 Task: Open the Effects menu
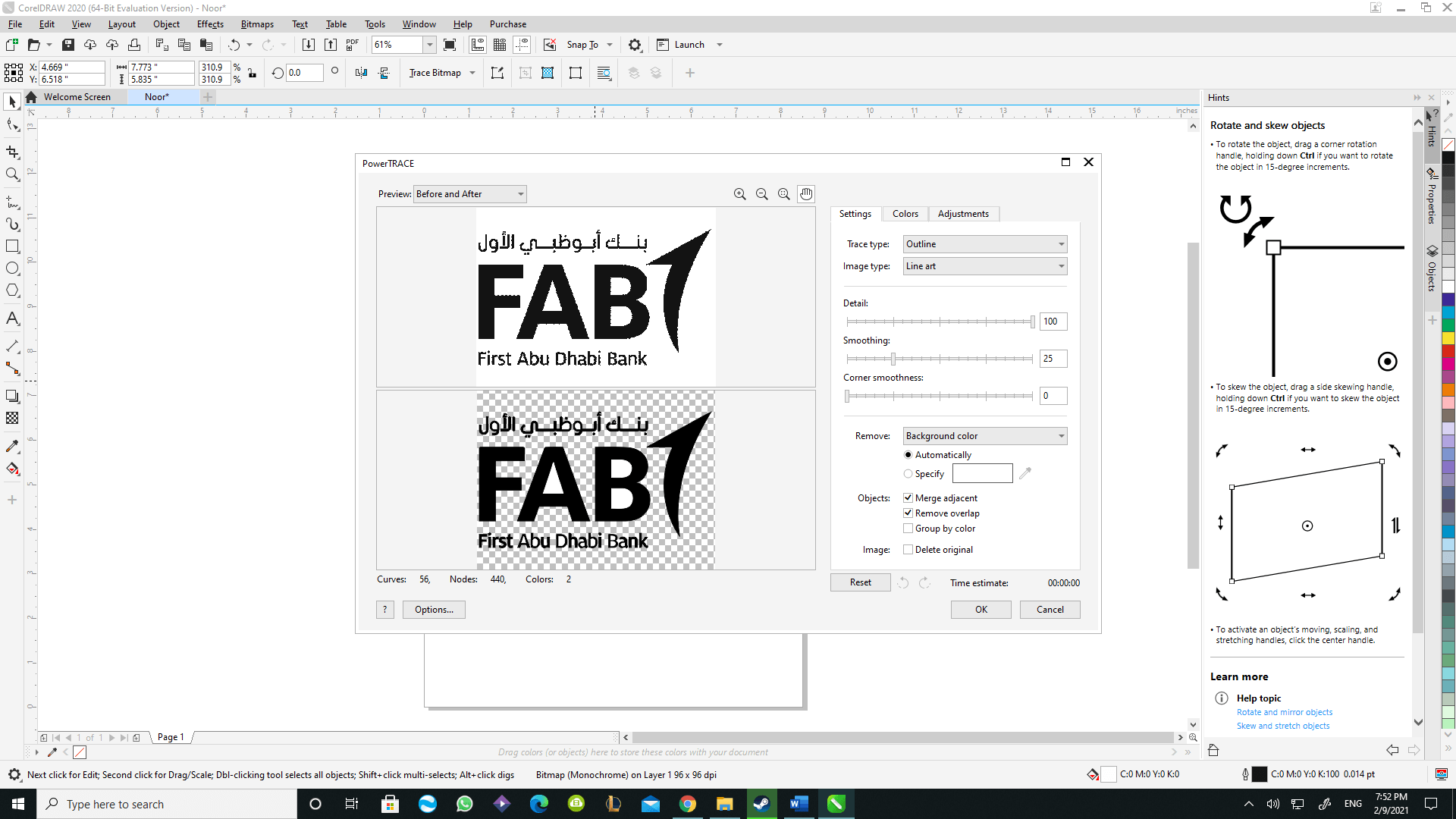210,24
